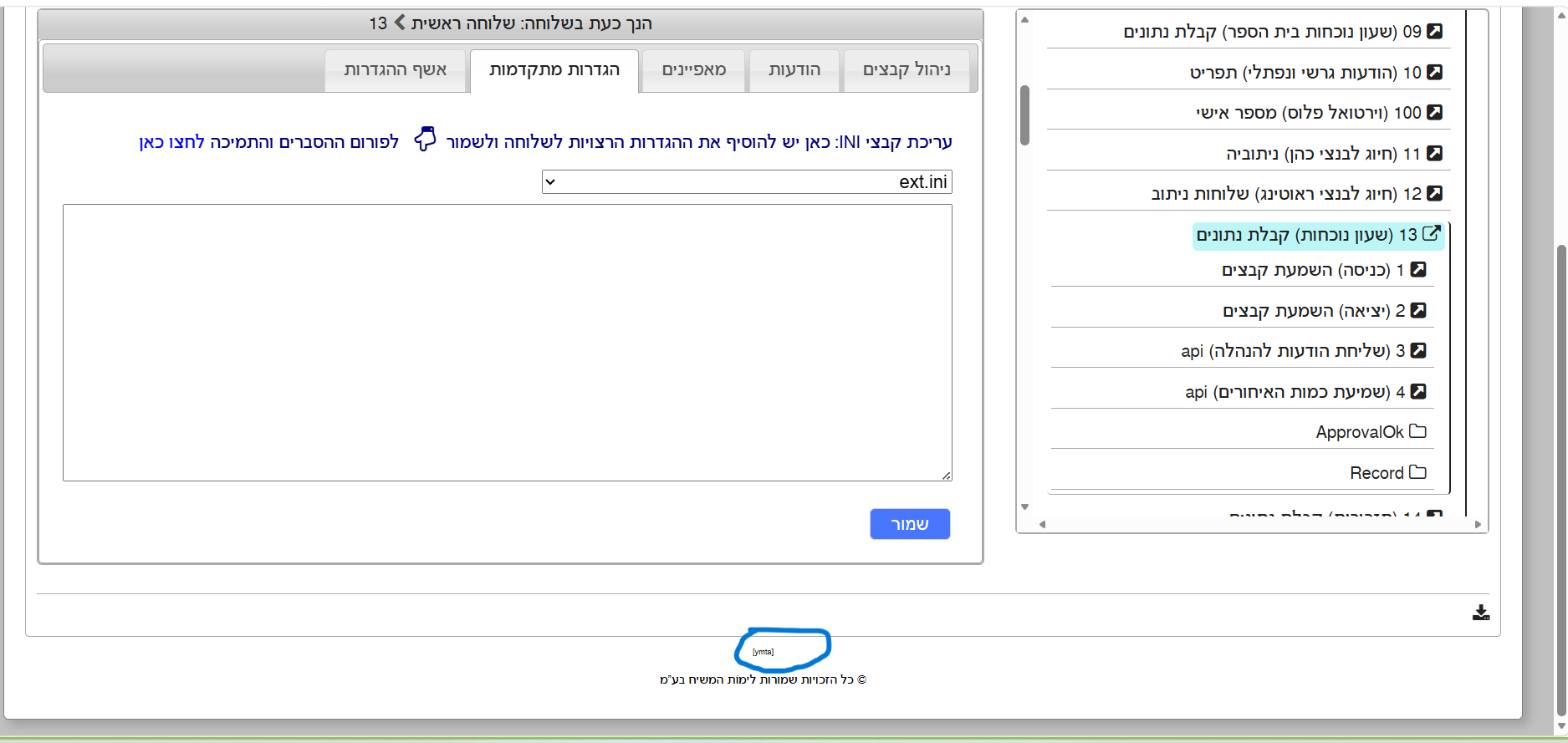Open extension 10 arrow icon
This screenshot has height=743, width=1568.
(1434, 72)
